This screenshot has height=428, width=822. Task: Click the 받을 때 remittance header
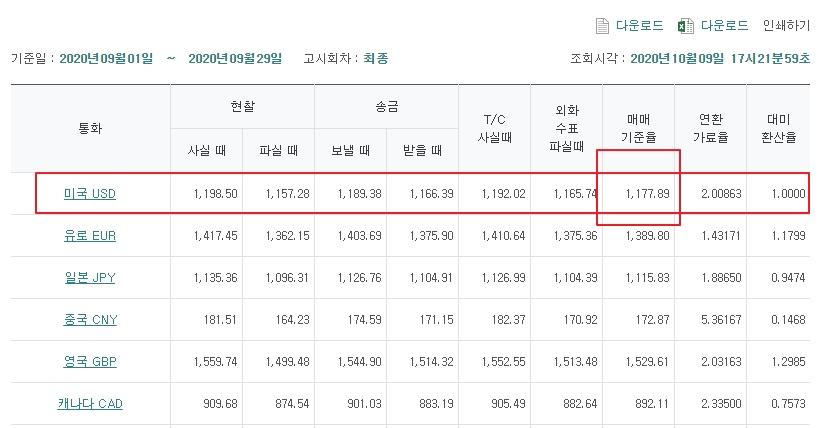click(423, 151)
